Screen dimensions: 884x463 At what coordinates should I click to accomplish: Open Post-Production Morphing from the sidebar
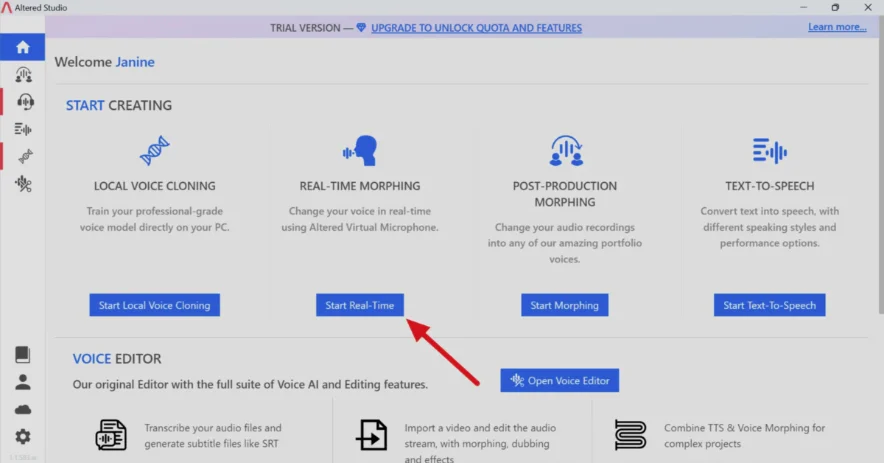[23, 74]
